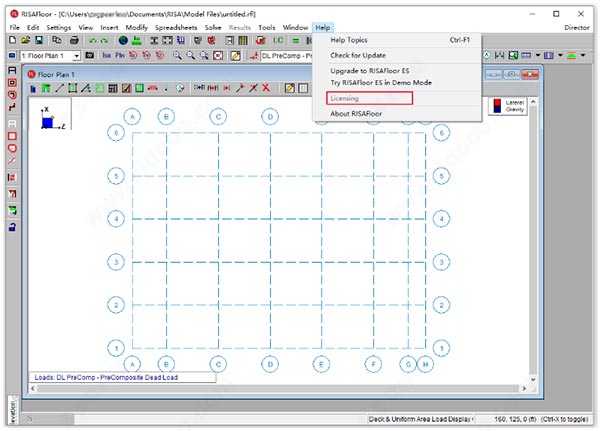Click grid bubble A at top
Screen dimensions: 600x431
point(132,116)
